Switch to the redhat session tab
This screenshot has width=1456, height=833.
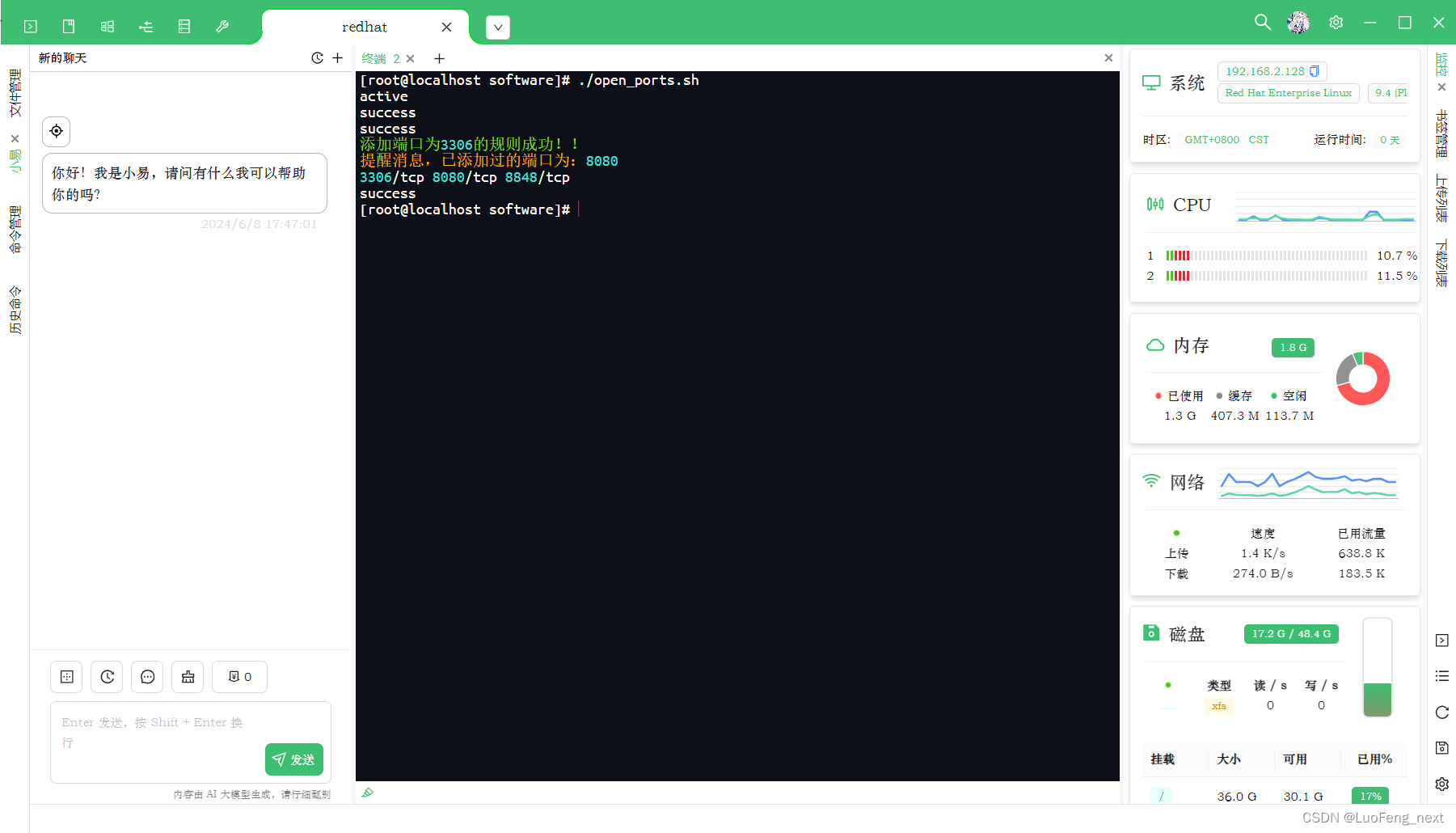point(365,27)
